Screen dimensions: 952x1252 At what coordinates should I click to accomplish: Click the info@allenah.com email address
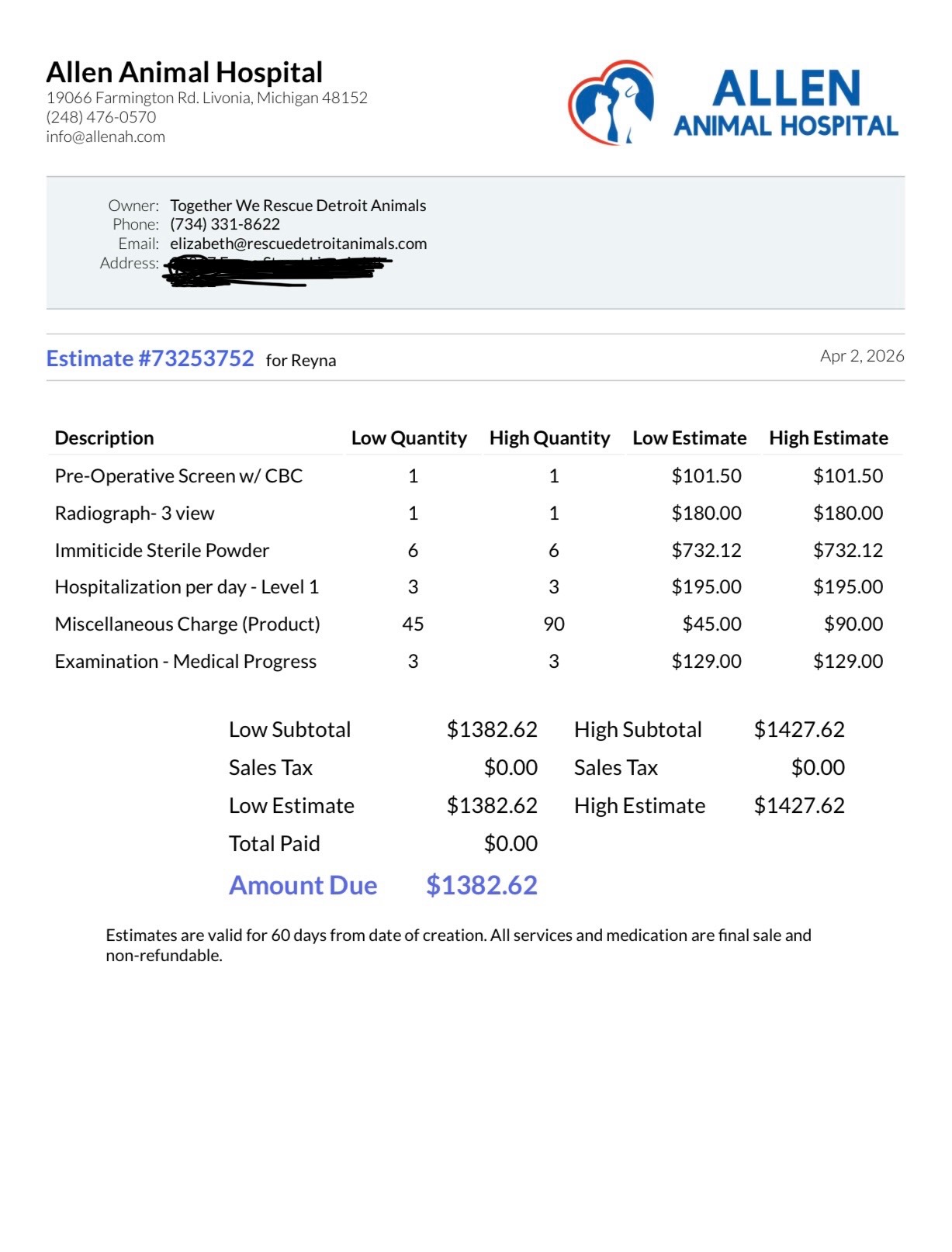tap(106, 137)
